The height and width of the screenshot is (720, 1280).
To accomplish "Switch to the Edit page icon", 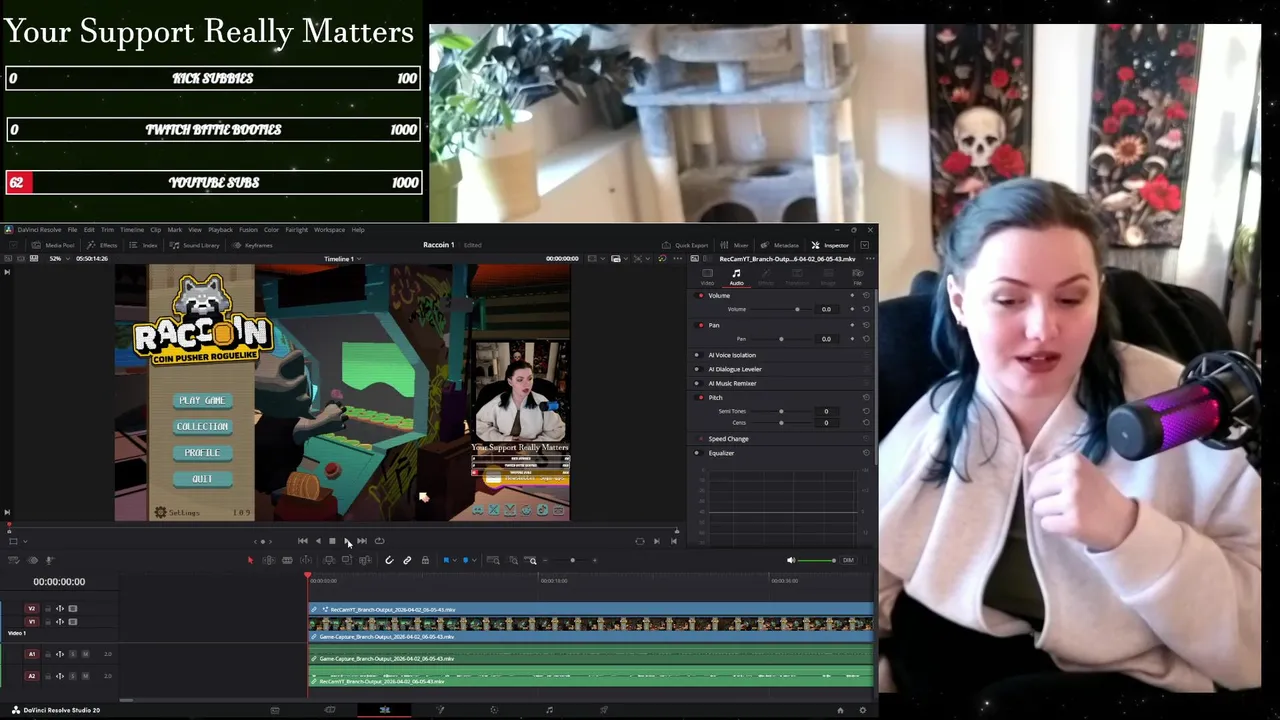I will click(385, 710).
